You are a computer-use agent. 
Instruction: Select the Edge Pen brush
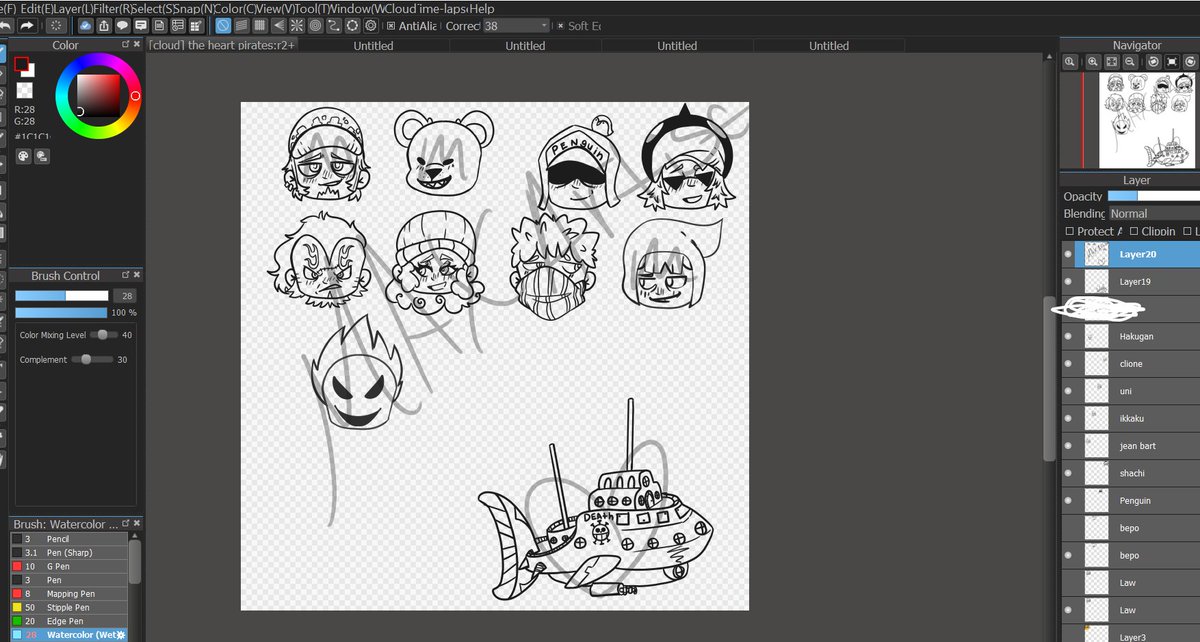coord(70,620)
